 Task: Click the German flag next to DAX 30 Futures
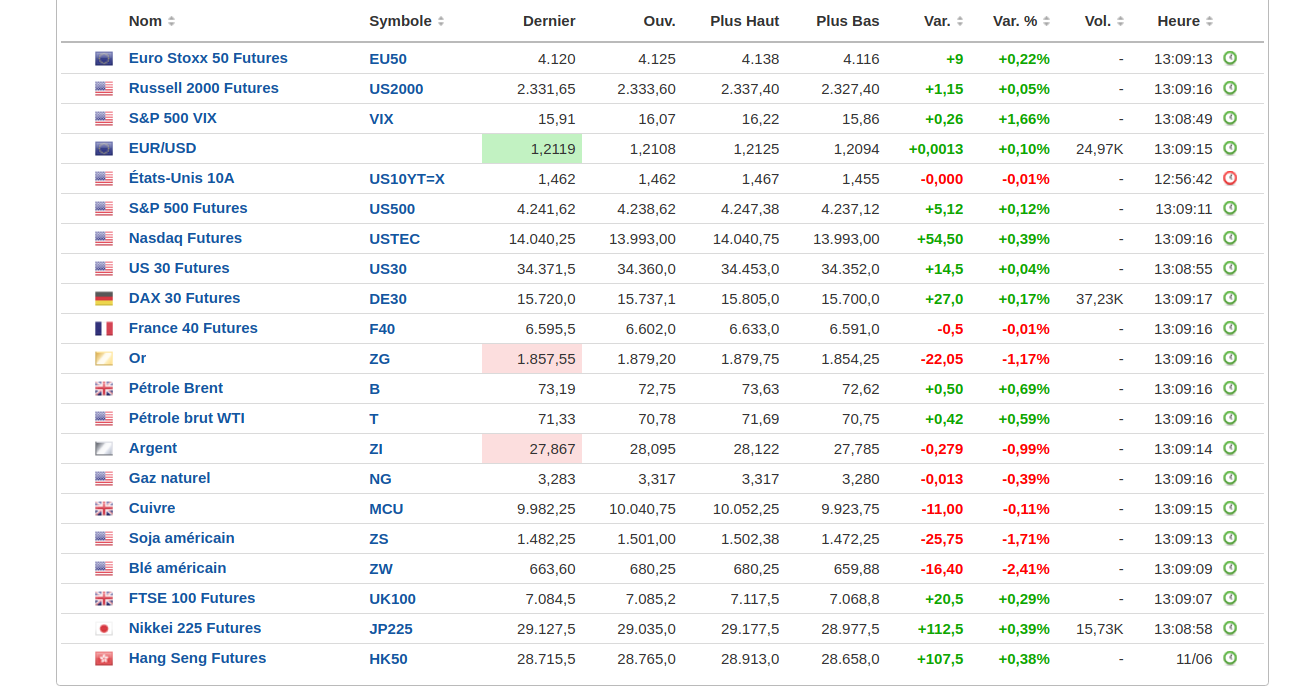click(x=104, y=299)
